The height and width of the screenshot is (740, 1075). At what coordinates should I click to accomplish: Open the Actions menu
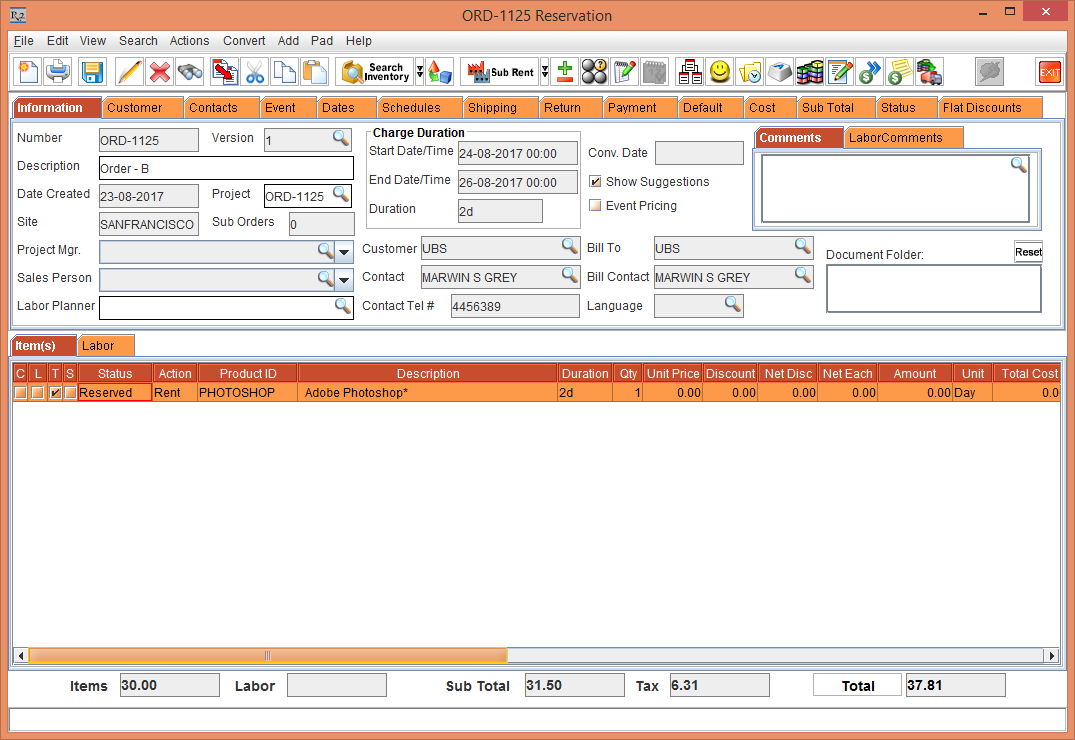point(189,41)
